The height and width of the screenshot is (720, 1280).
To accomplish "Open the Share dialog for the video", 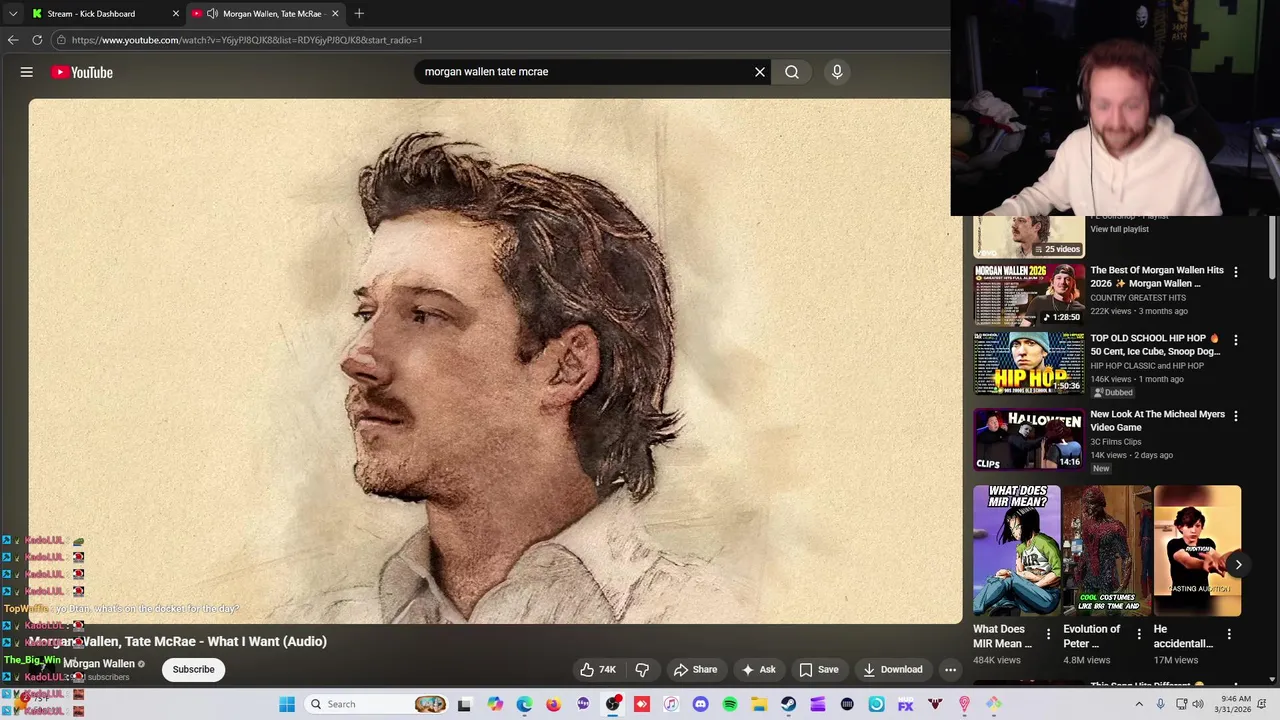I will [695, 670].
